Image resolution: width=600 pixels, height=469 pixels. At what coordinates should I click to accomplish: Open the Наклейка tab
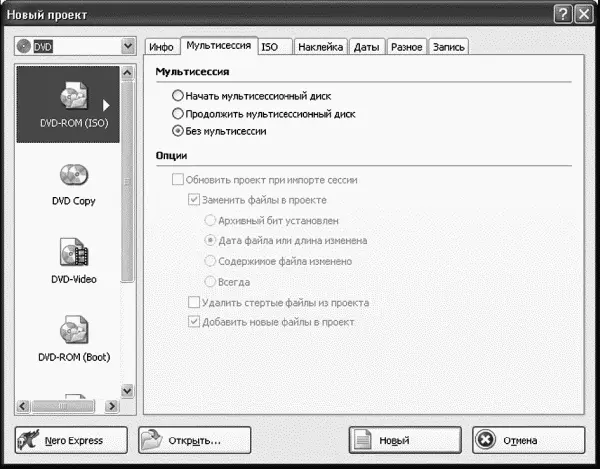pyautogui.click(x=321, y=47)
